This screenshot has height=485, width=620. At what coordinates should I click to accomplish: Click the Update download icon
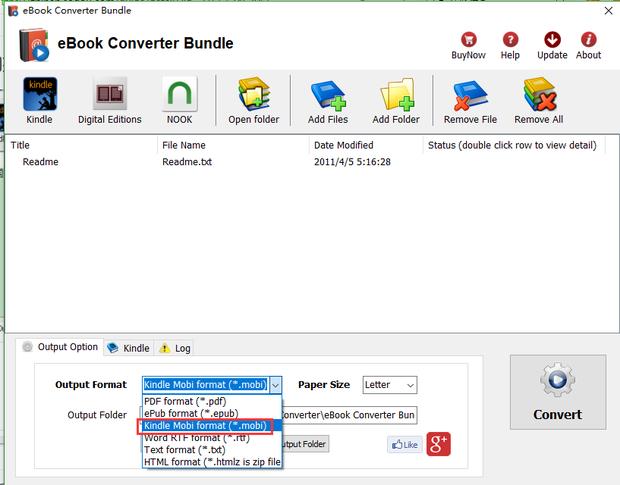click(x=552, y=40)
